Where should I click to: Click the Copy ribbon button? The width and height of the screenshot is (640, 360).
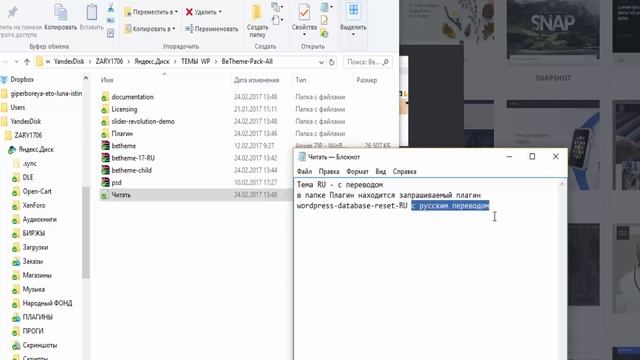coord(60,17)
